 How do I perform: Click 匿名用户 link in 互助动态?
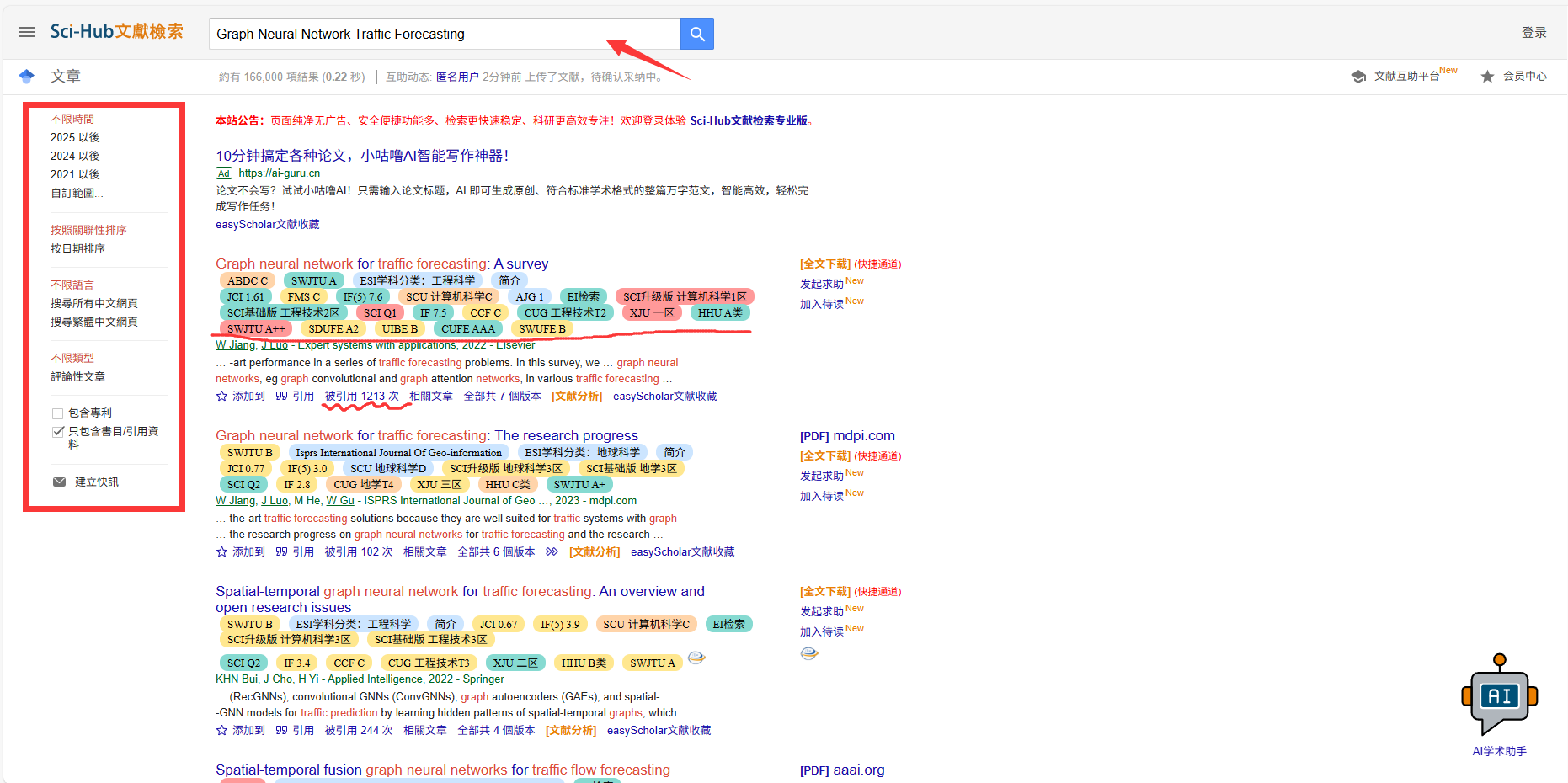457,77
